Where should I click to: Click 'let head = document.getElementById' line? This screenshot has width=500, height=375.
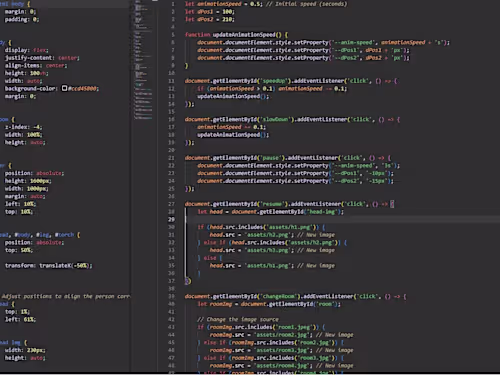tap(271, 212)
